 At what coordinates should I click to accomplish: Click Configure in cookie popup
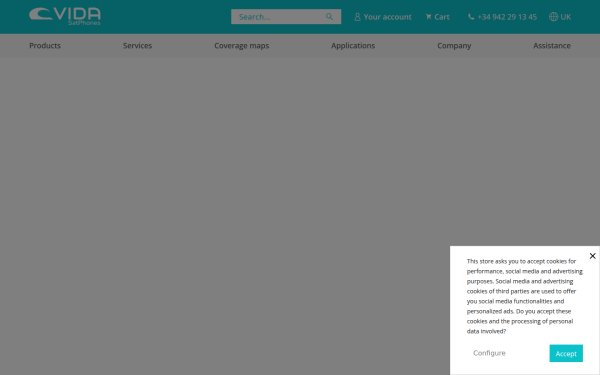point(489,353)
